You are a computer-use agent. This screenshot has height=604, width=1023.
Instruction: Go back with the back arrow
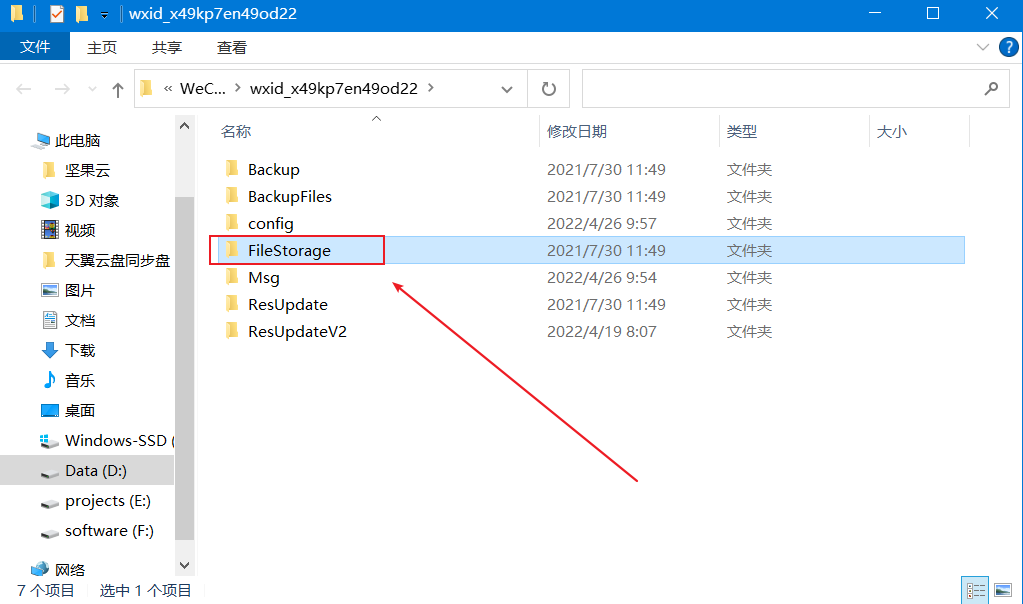tap(24, 89)
